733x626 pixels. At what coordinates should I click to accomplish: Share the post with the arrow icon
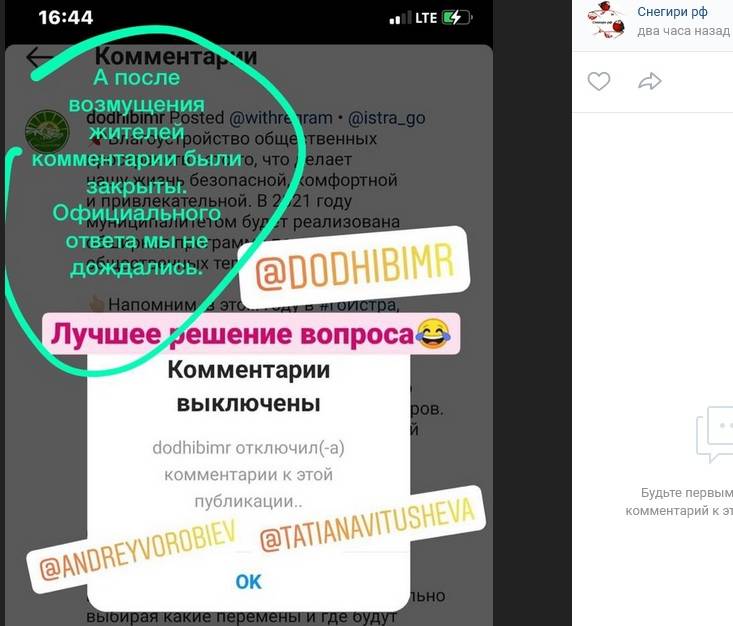coord(650,81)
